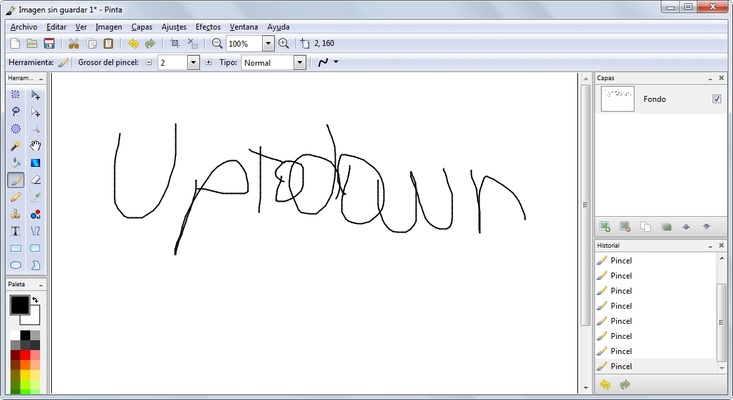Screen dimensions: 733x400
Task: Click Undo arrow in Historial panel
Action: pyautogui.click(x=605, y=385)
